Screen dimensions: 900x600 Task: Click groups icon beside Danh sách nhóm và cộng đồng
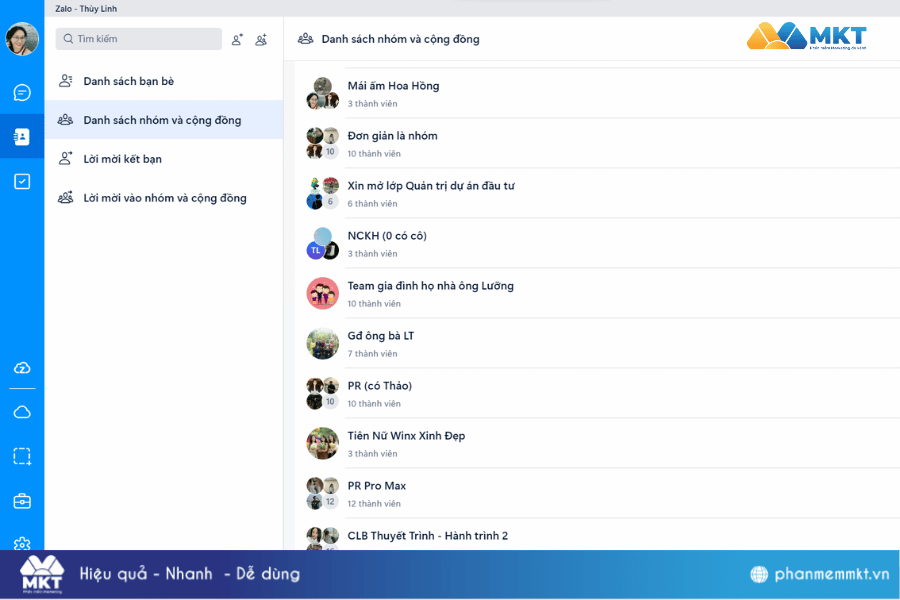click(x=65, y=120)
